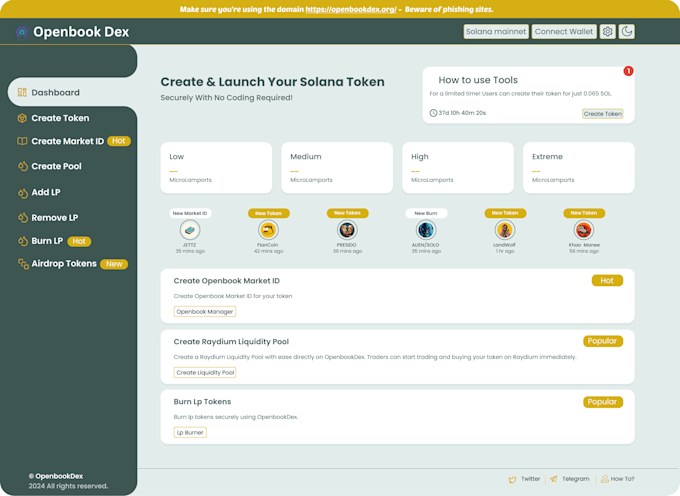Click the Burn Lp Tokens heading
Screen dimensions: 680x496
click(x=202, y=402)
